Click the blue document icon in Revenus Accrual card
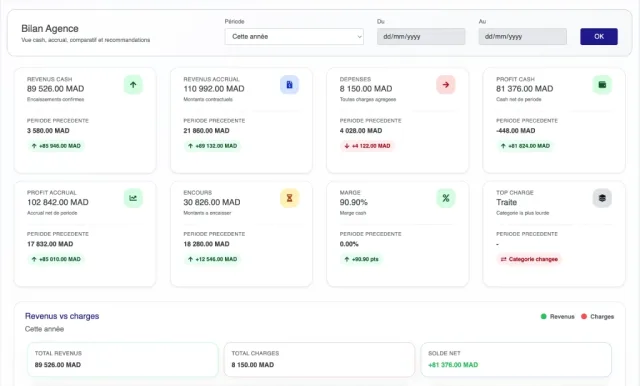 click(289, 85)
